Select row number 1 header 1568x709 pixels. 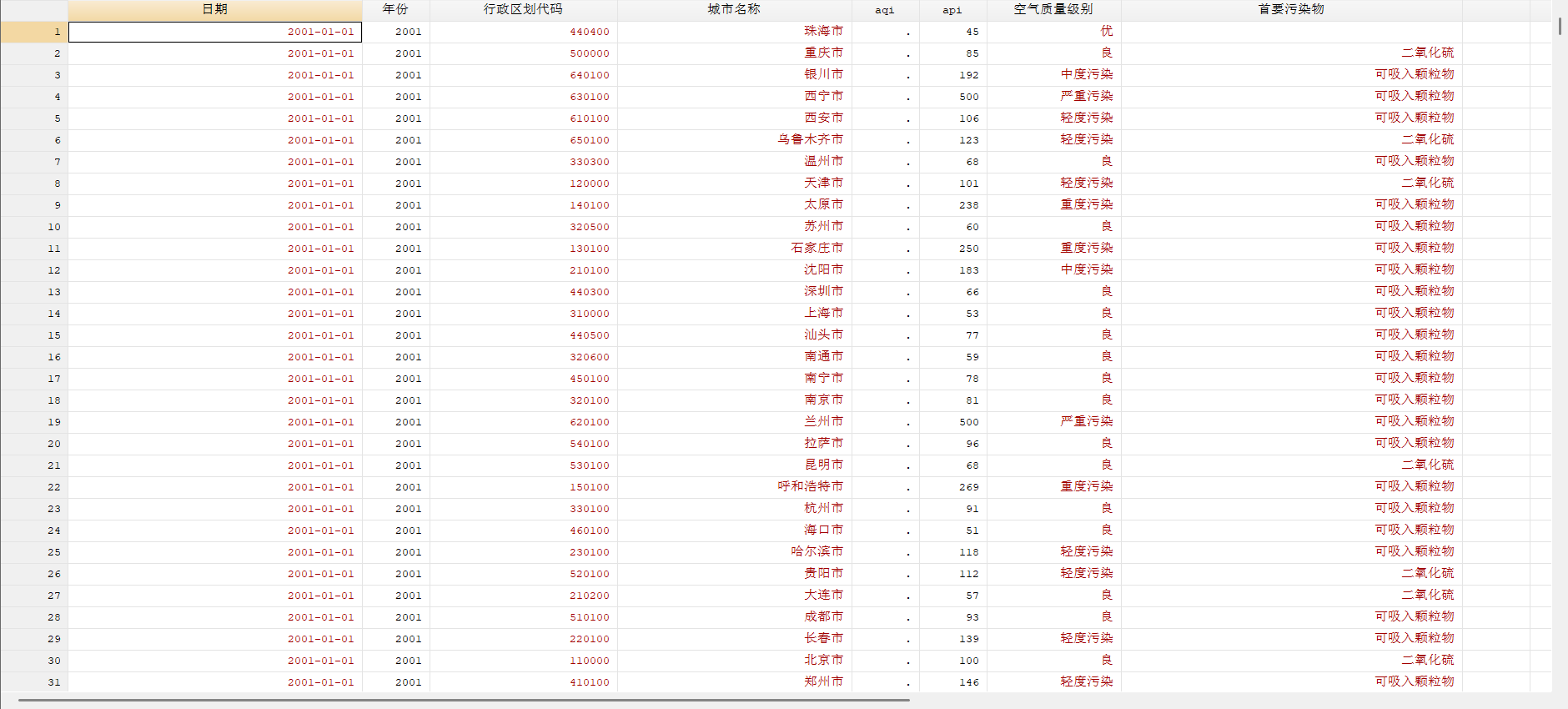pyautogui.click(x=33, y=32)
